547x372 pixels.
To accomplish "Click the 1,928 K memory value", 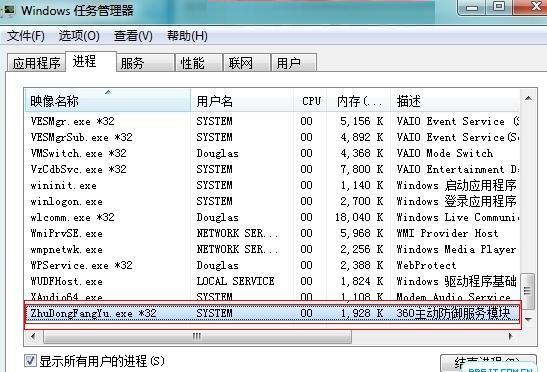I will [x=362, y=313].
